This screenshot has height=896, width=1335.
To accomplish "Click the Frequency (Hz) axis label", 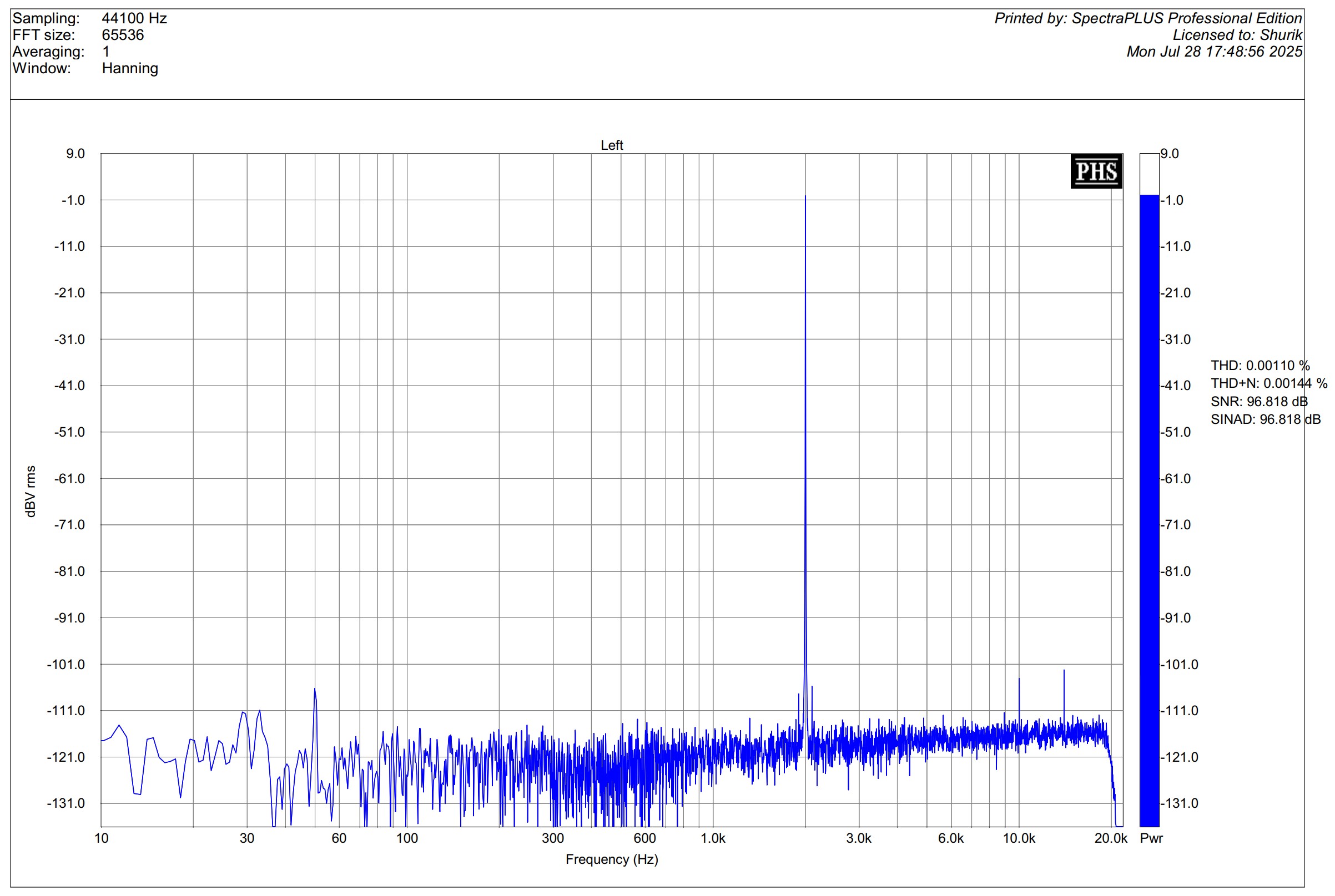I will 611,859.
